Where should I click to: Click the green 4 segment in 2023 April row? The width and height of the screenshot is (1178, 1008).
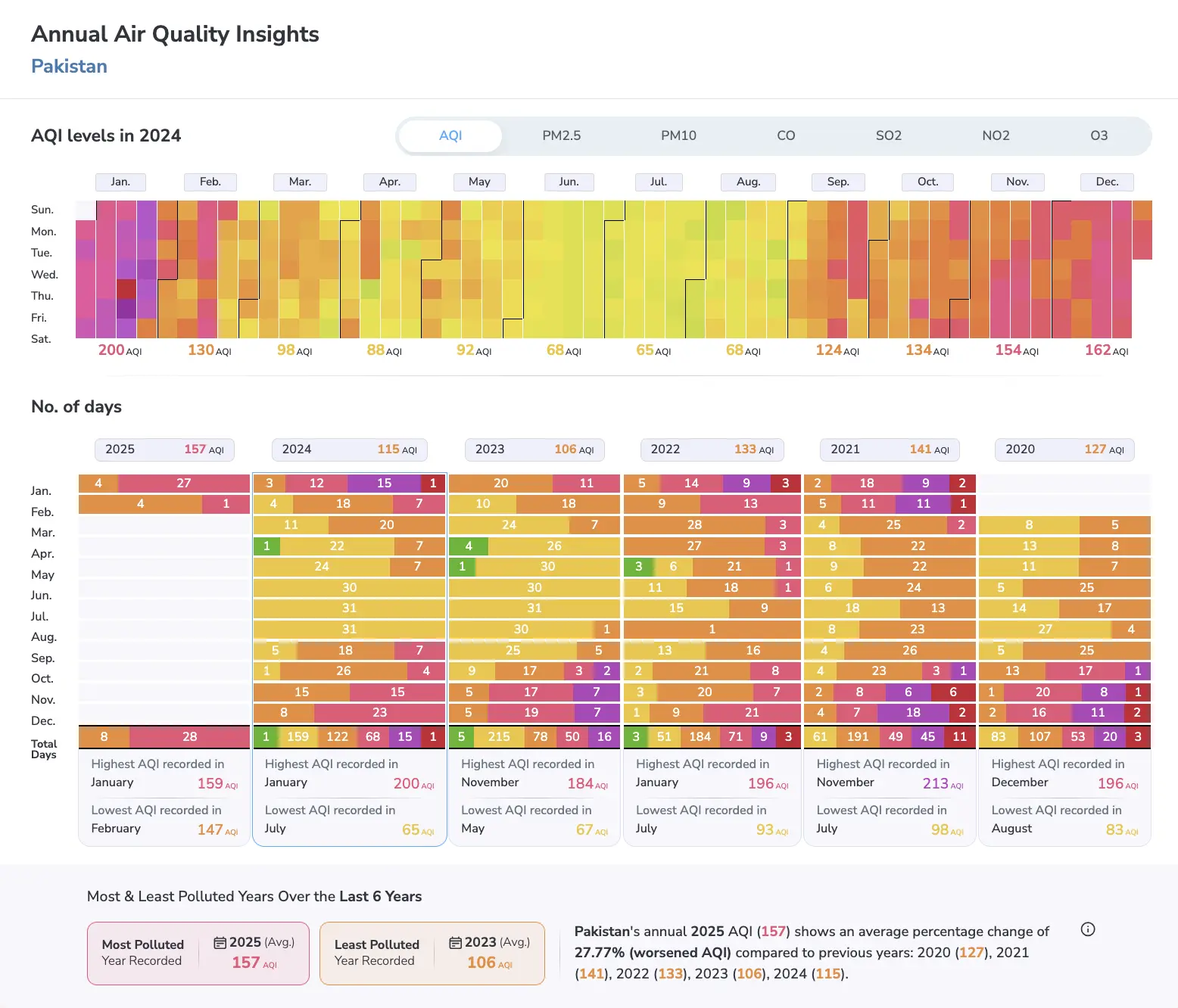coord(469,546)
